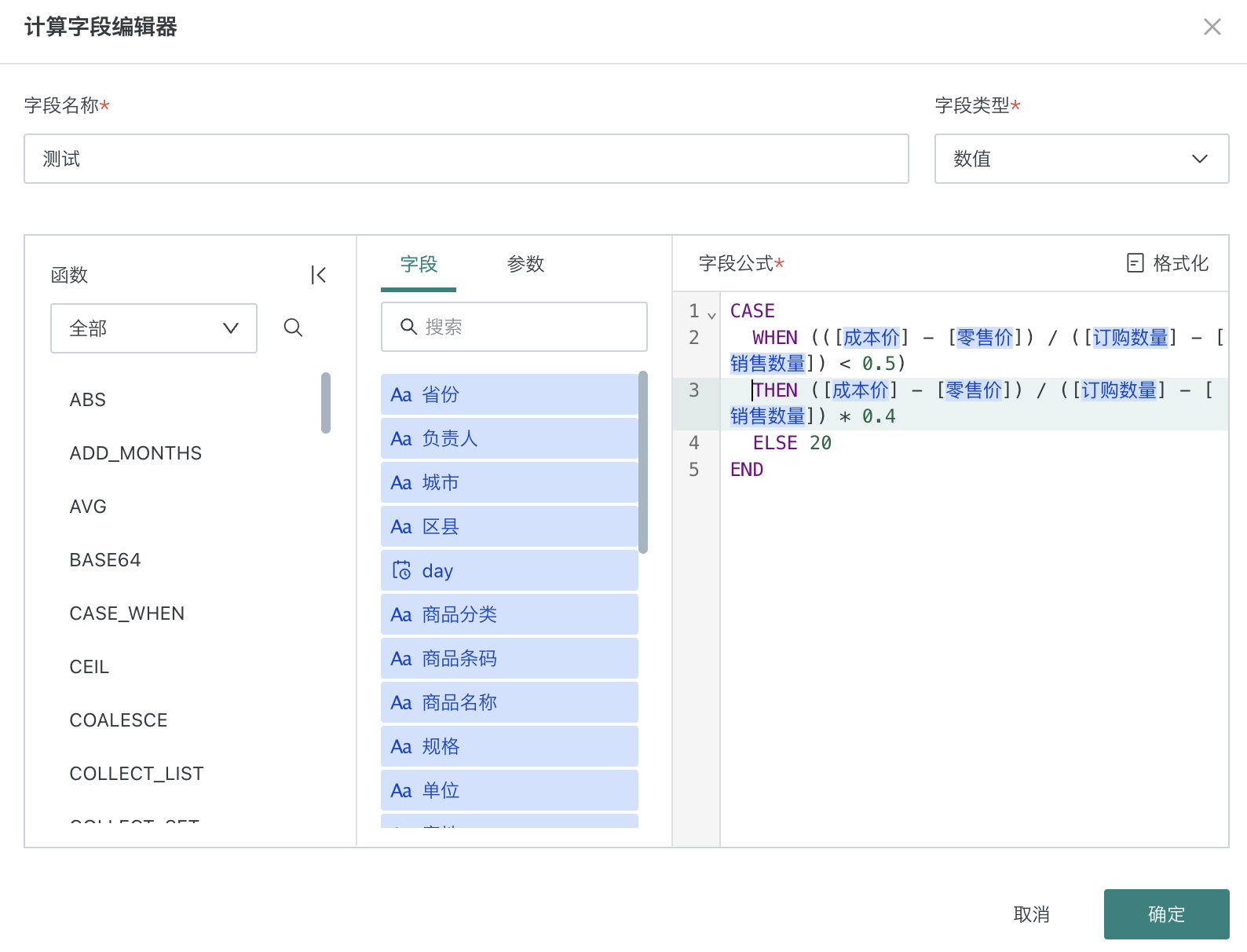Click the format icon next to 格式化

pos(1135,263)
